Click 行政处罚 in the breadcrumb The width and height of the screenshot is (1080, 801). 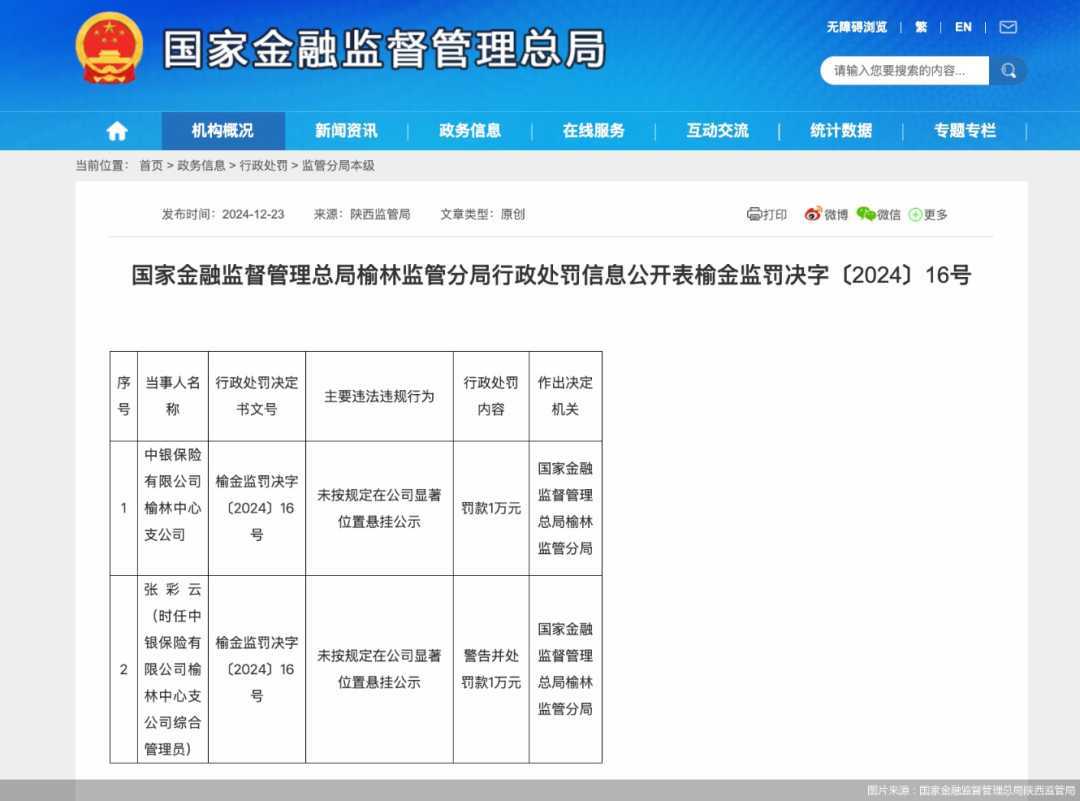click(263, 166)
